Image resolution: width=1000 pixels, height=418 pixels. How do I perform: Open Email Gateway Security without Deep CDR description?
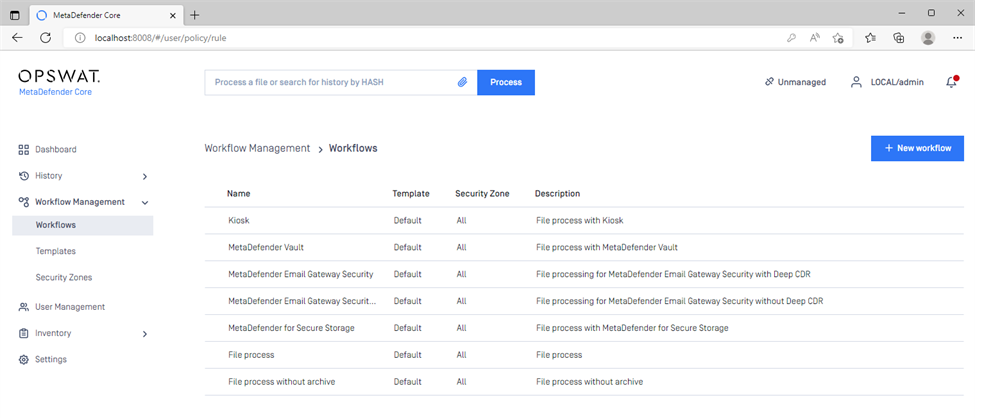tap(680, 301)
